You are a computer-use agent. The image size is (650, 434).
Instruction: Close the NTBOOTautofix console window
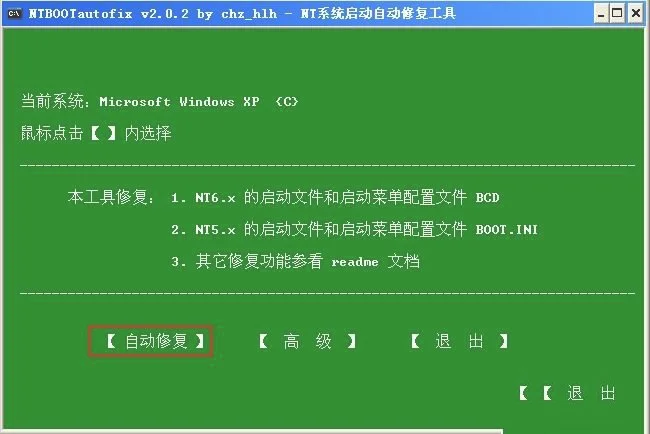(x=635, y=14)
